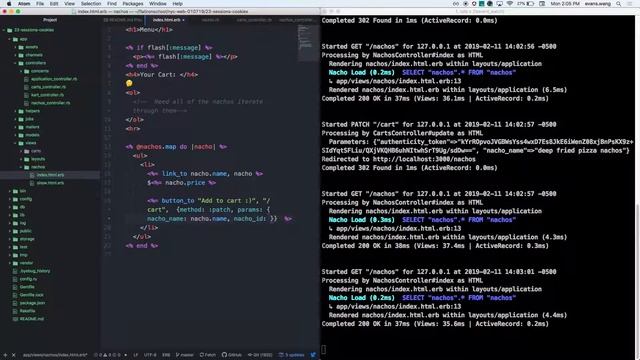Open application_controller.rb in the tree

(54, 79)
